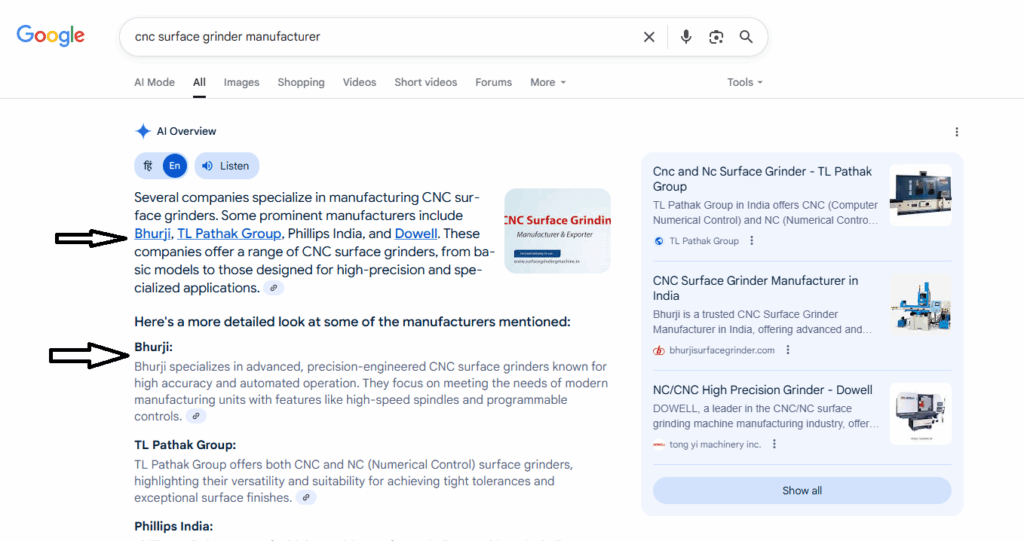Follow the Bhurji link in overview

click(x=152, y=234)
